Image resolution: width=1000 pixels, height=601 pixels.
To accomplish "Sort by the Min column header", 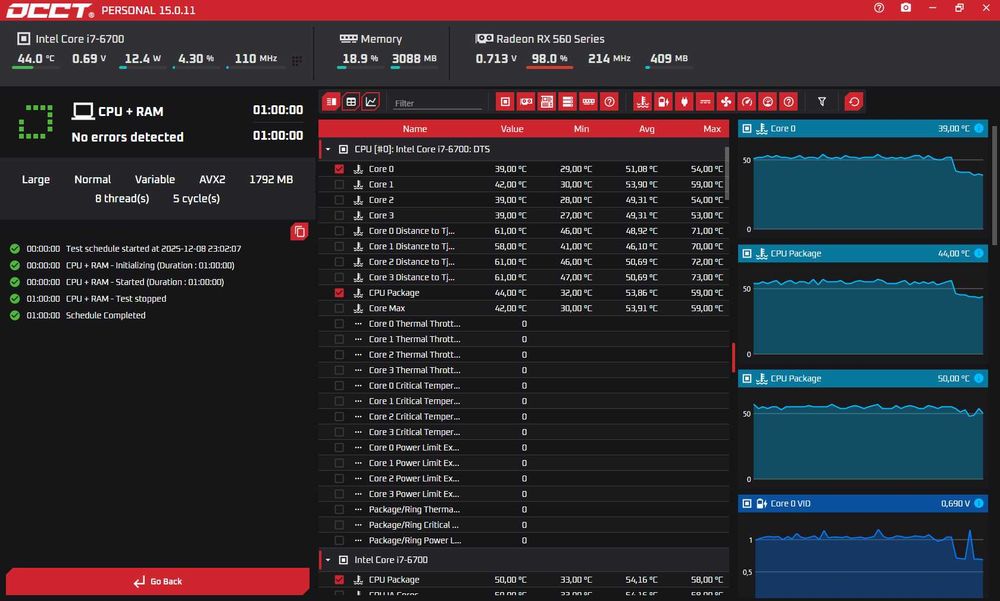I will tap(581, 129).
